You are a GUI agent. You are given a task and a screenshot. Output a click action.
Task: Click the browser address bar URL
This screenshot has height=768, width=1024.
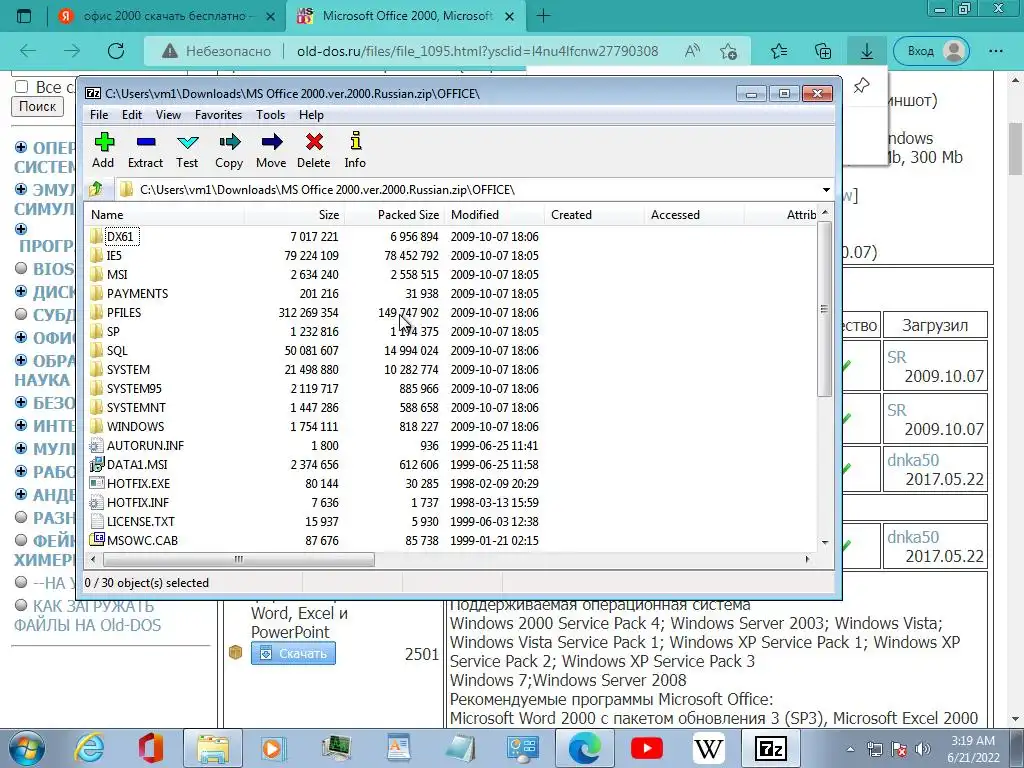coord(477,51)
